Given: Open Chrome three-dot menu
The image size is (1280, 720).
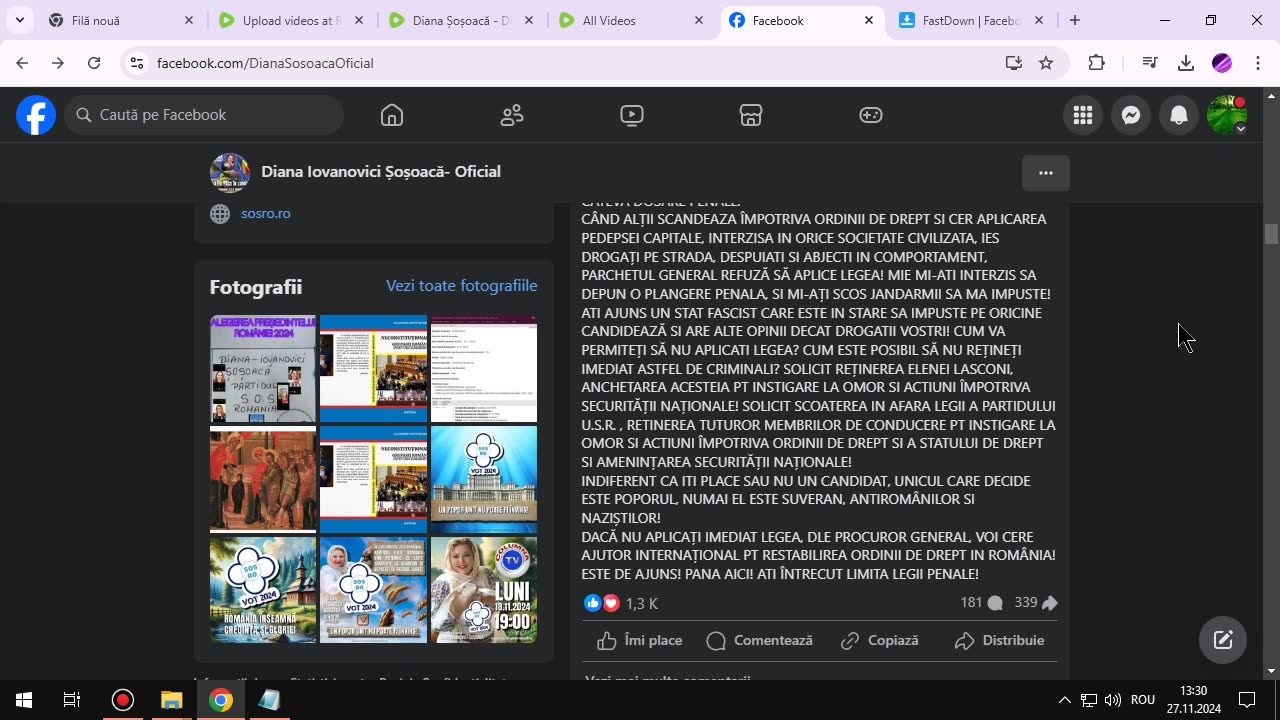Looking at the screenshot, I should pyautogui.click(x=1258, y=63).
